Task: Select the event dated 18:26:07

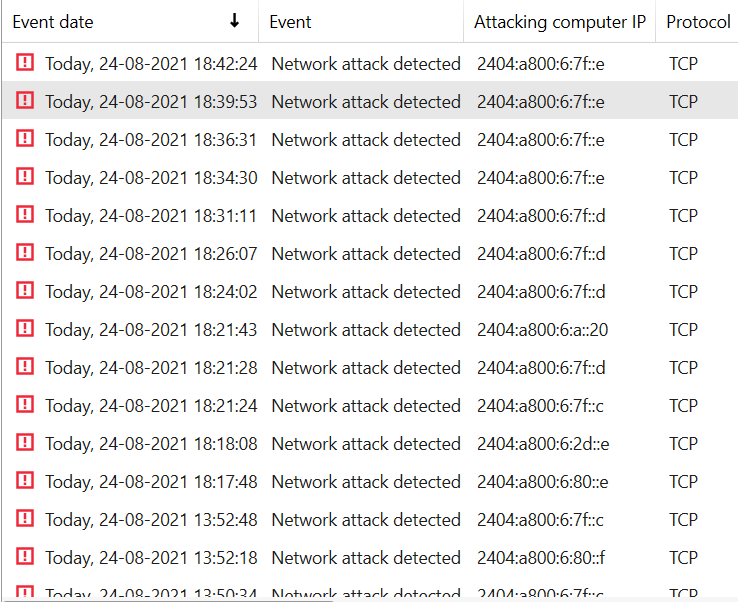Action: tap(151, 254)
